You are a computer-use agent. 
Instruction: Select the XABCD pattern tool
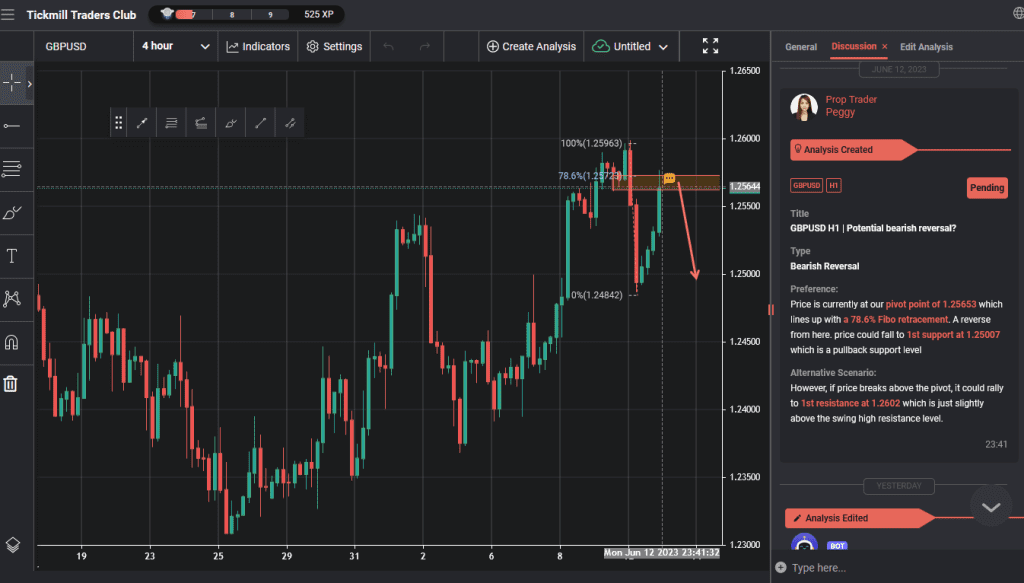click(14, 298)
